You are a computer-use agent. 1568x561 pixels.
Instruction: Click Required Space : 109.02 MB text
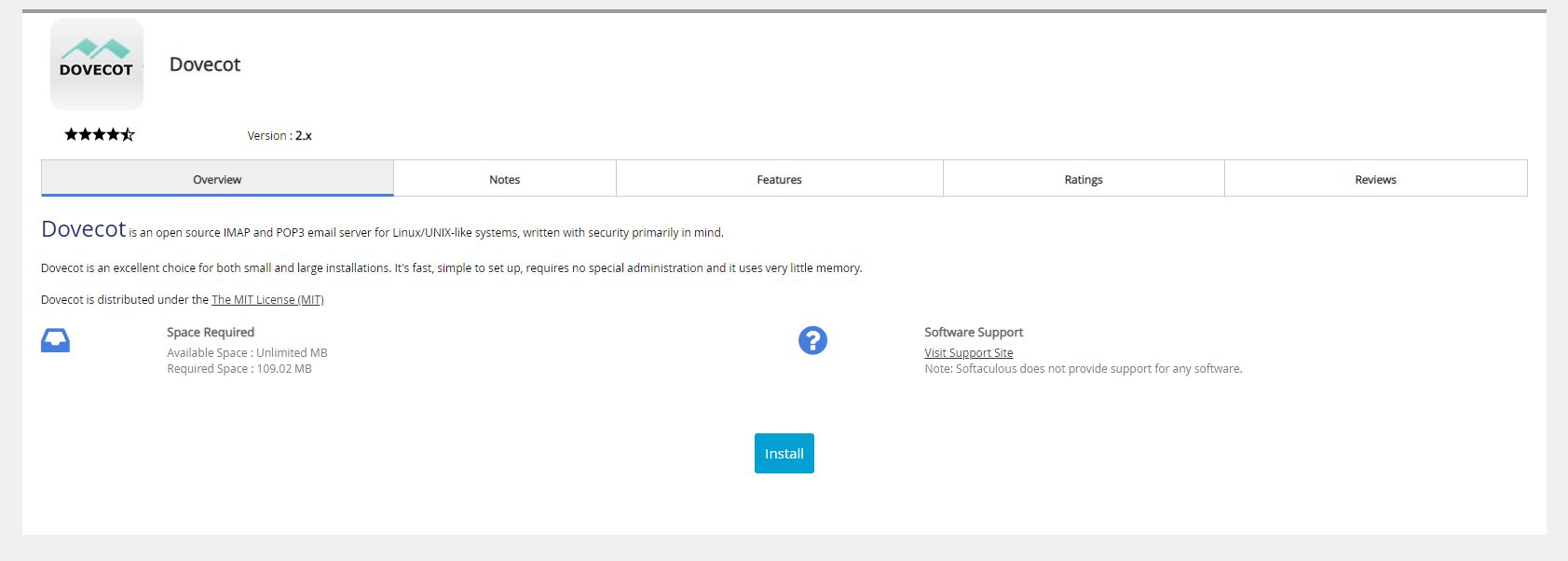239,369
